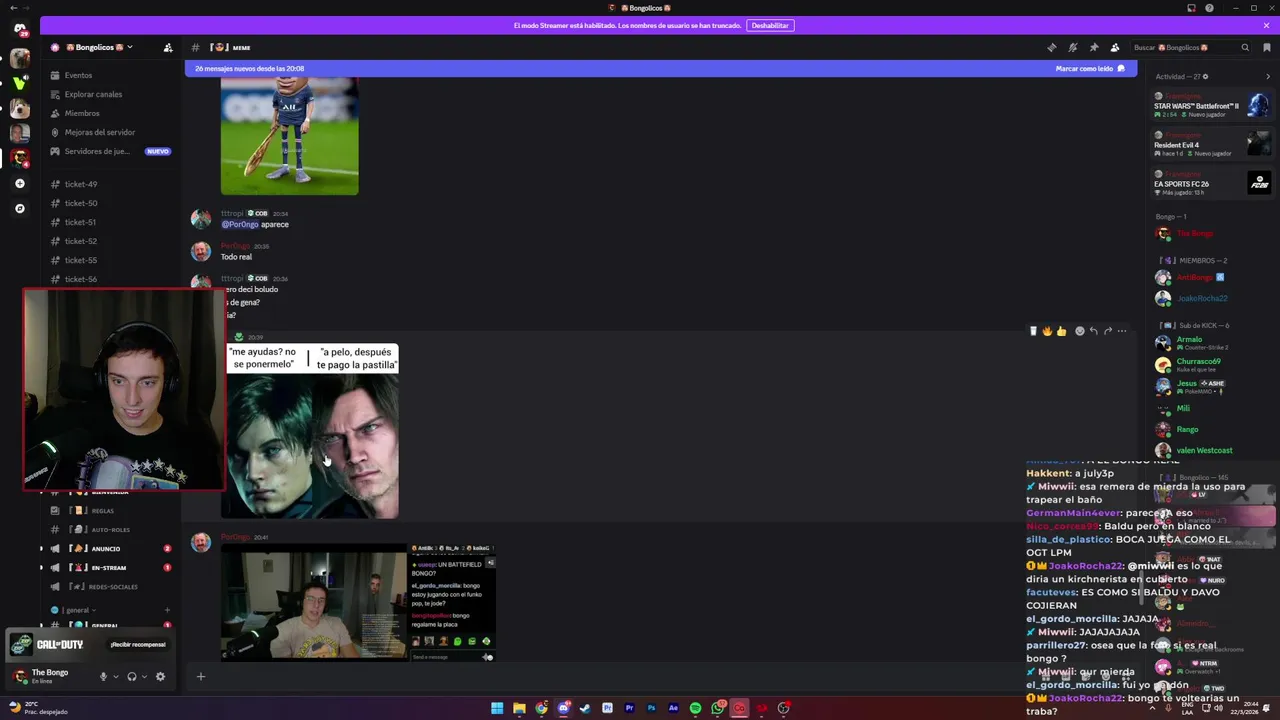Click the message attachment plus button
Image resolution: width=1280 pixels, height=720 pixels.
coord(200,677)
